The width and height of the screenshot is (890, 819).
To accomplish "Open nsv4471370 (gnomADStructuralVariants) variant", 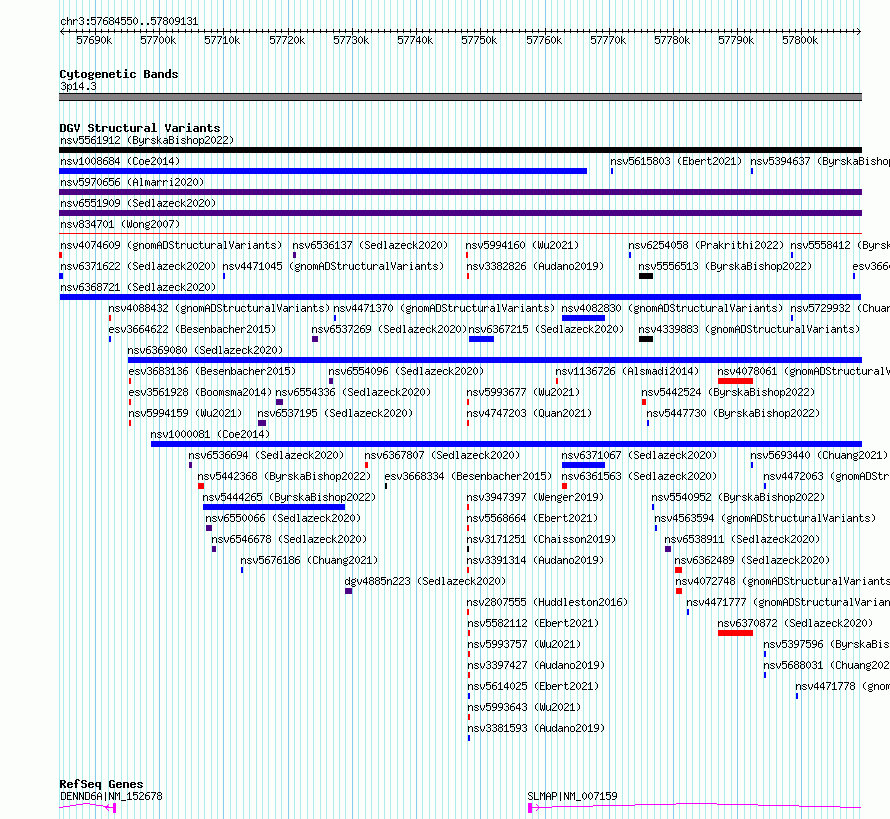I will 444,308.
